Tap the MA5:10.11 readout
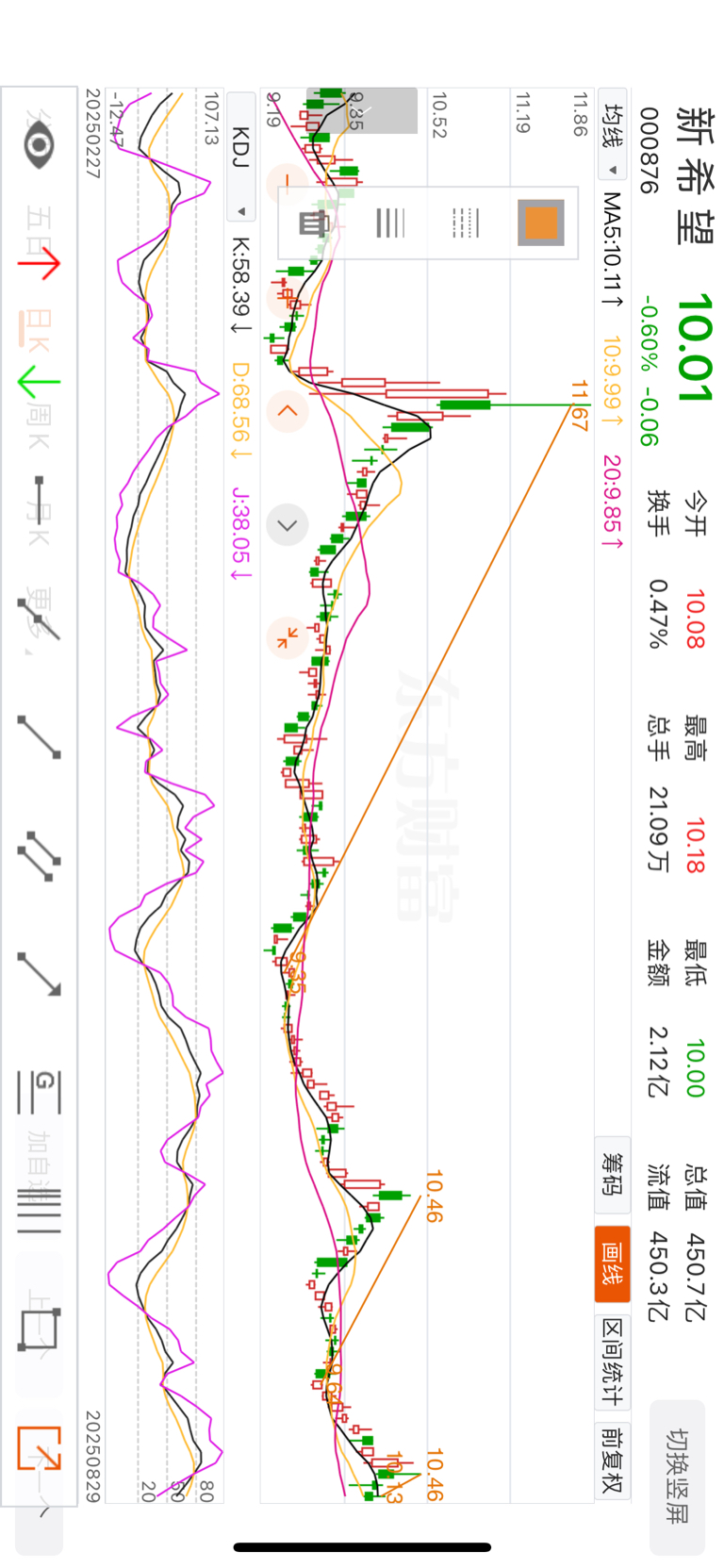 pos(613,250)
